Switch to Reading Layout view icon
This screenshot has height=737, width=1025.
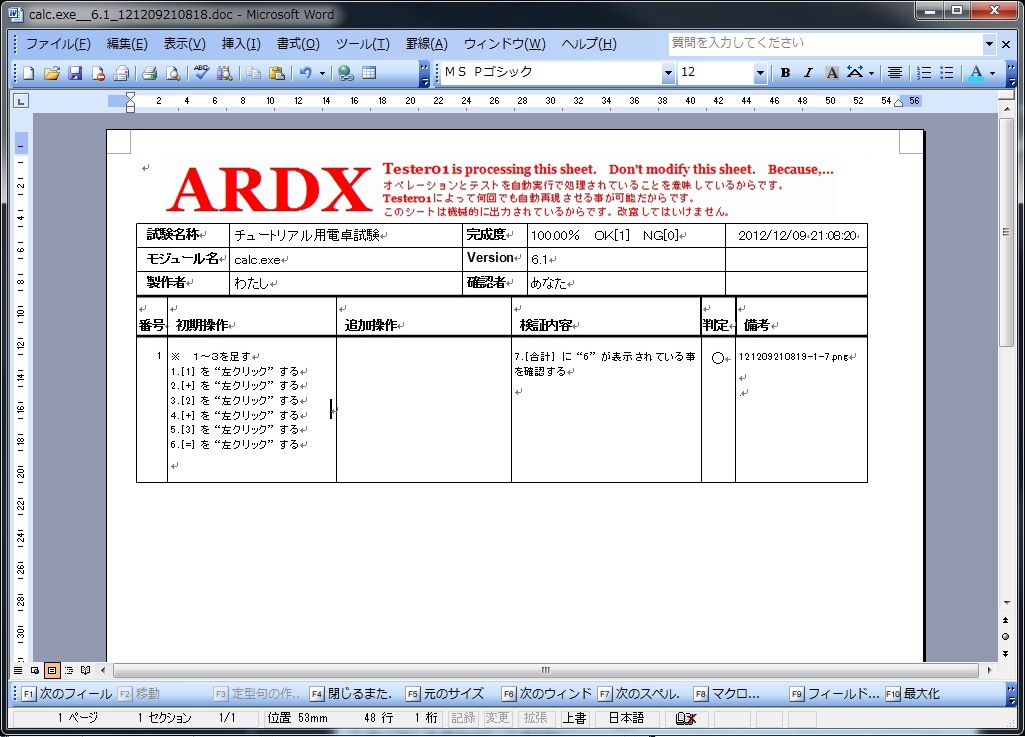tap(86, 670)
